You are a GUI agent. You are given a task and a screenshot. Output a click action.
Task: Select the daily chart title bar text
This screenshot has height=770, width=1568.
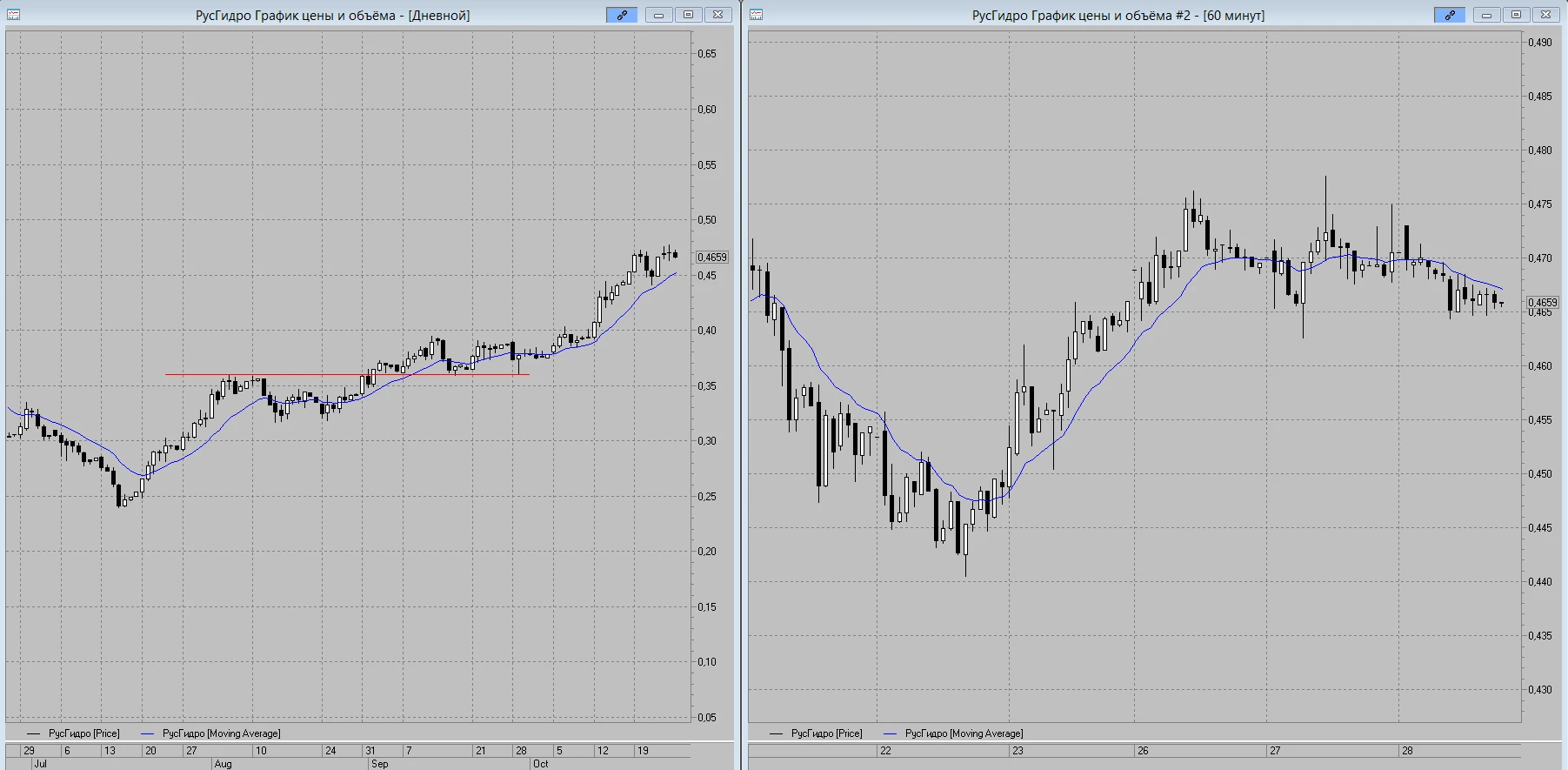(332, 16)
